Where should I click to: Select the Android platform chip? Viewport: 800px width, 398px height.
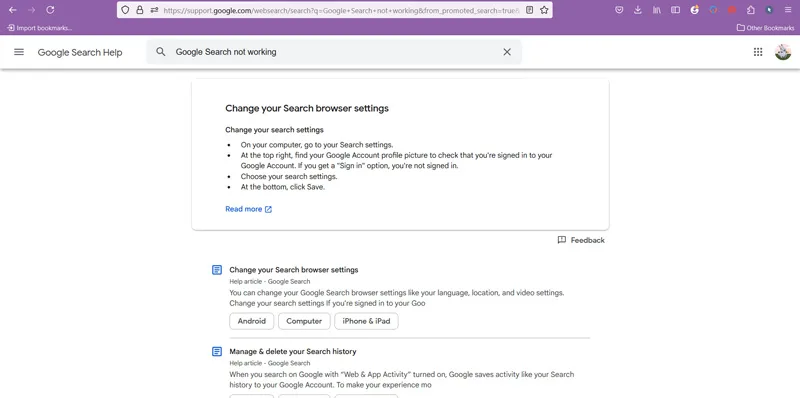252,321
